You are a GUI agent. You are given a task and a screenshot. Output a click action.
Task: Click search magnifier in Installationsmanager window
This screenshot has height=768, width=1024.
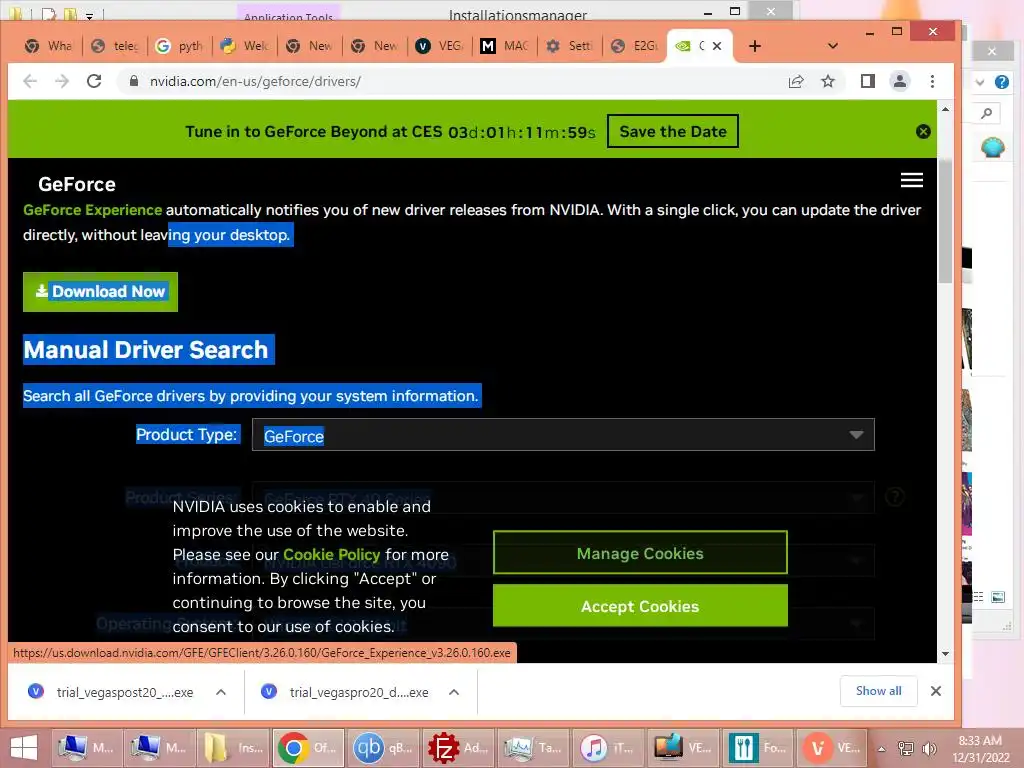coord(987,114)
